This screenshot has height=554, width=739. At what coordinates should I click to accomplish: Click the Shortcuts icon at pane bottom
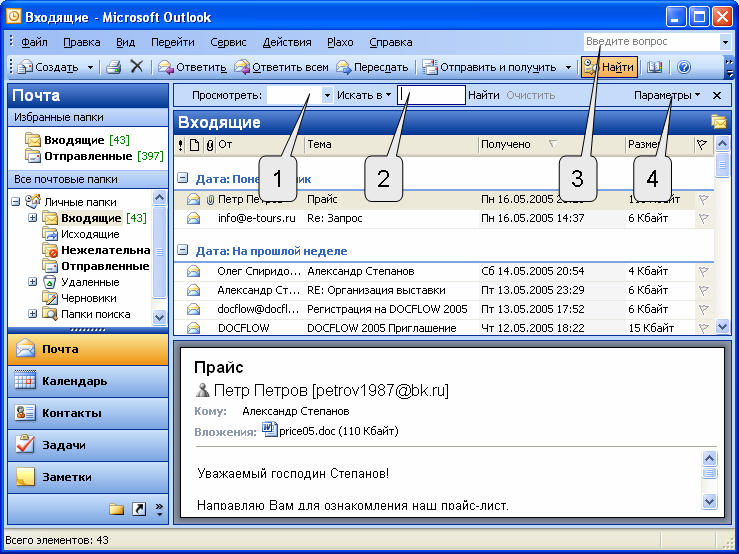(x=139, y=509)
